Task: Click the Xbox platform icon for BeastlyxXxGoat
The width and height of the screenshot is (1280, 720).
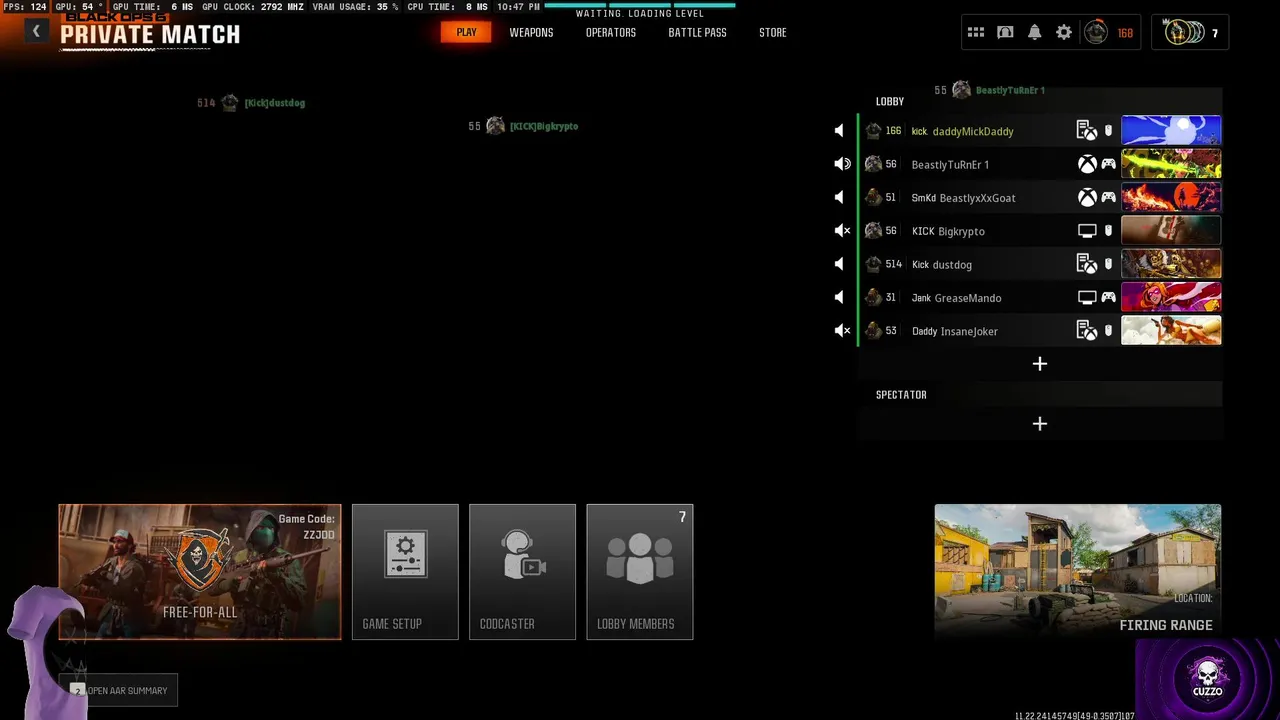Action: pyautogui.click(x=1087, y=198)
